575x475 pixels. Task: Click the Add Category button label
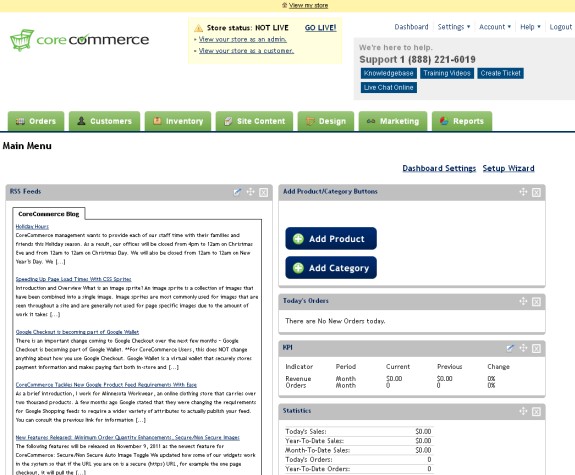tap(339, 268)
